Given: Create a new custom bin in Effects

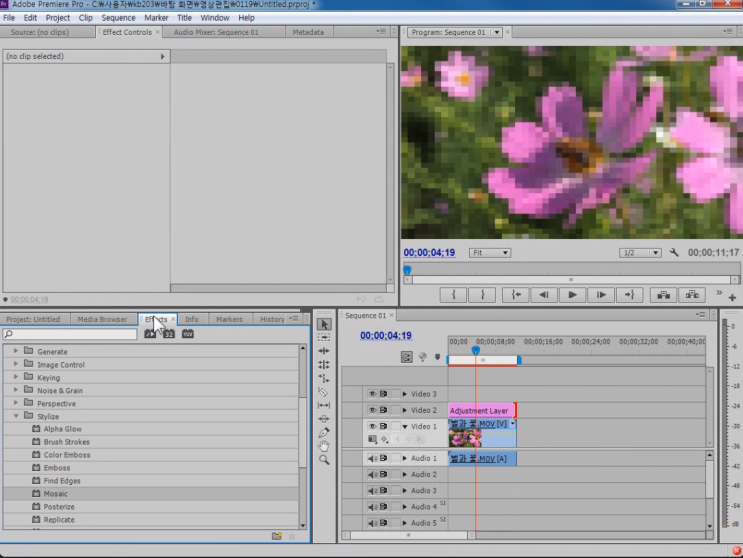Looking at the screenshot, I should pyautogui.click(x=277, y=536).
